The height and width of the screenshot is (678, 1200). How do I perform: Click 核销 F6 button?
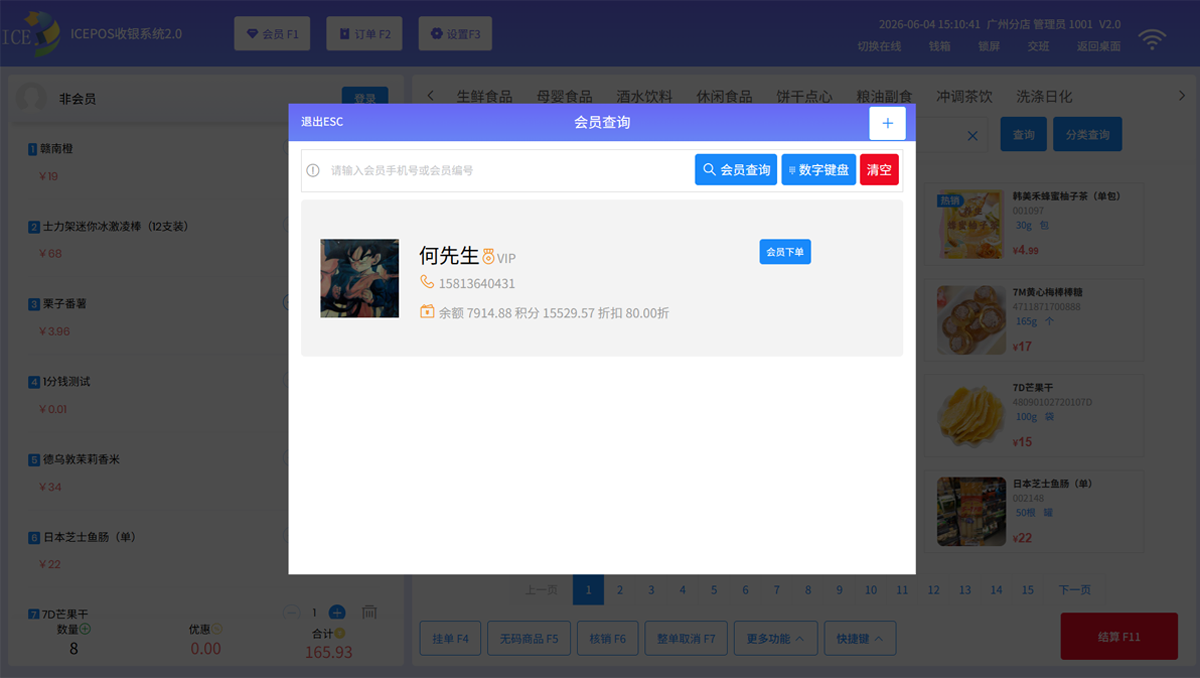point(607,638)
